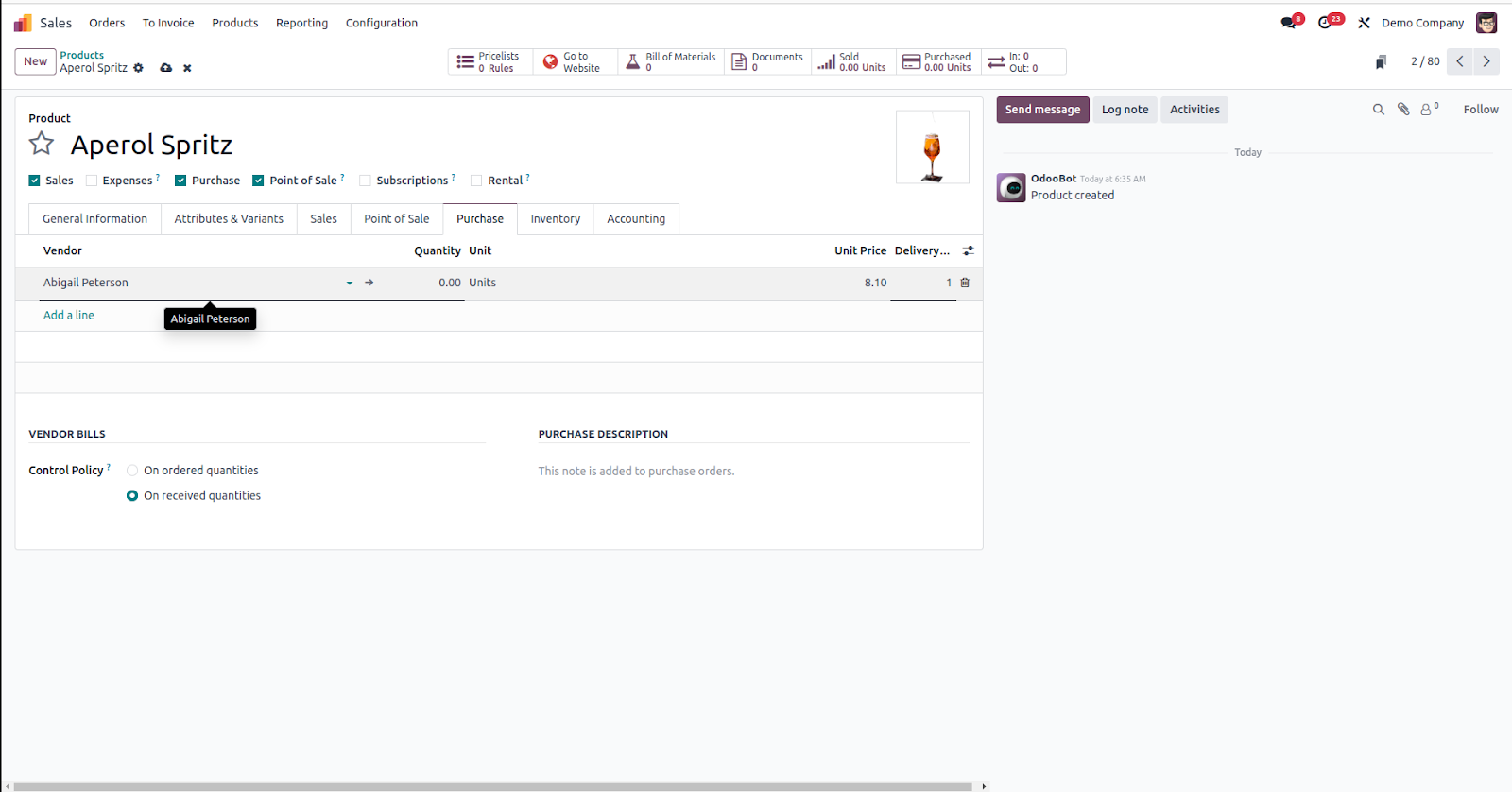Mark Aperol Spritz as favorite with star
The height and width of the screenshot is (792, 1512).
click(x=42, y=144)
